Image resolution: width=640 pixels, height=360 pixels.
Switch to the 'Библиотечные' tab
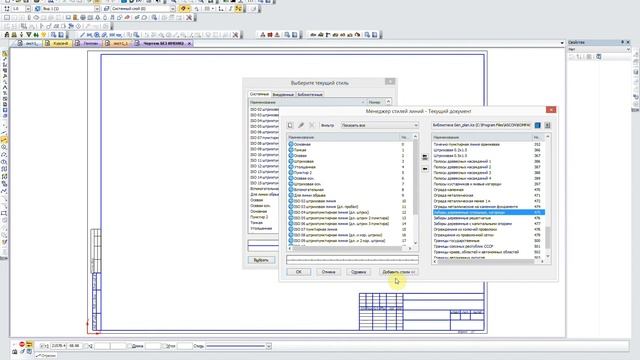tap(310, 94)
